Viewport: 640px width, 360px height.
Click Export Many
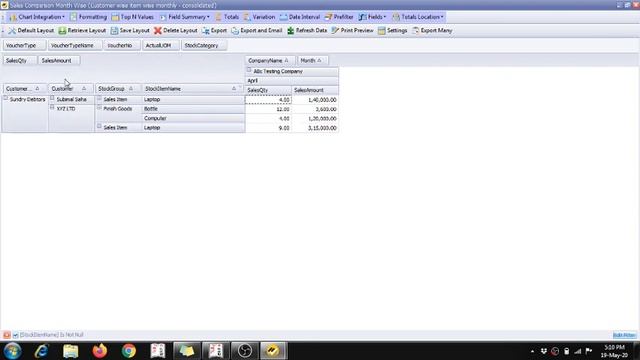click(432, 31)
